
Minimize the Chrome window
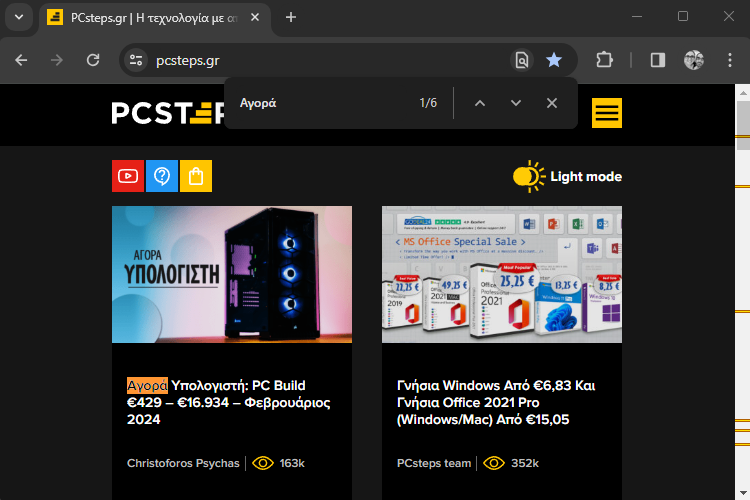click(637, 17)
